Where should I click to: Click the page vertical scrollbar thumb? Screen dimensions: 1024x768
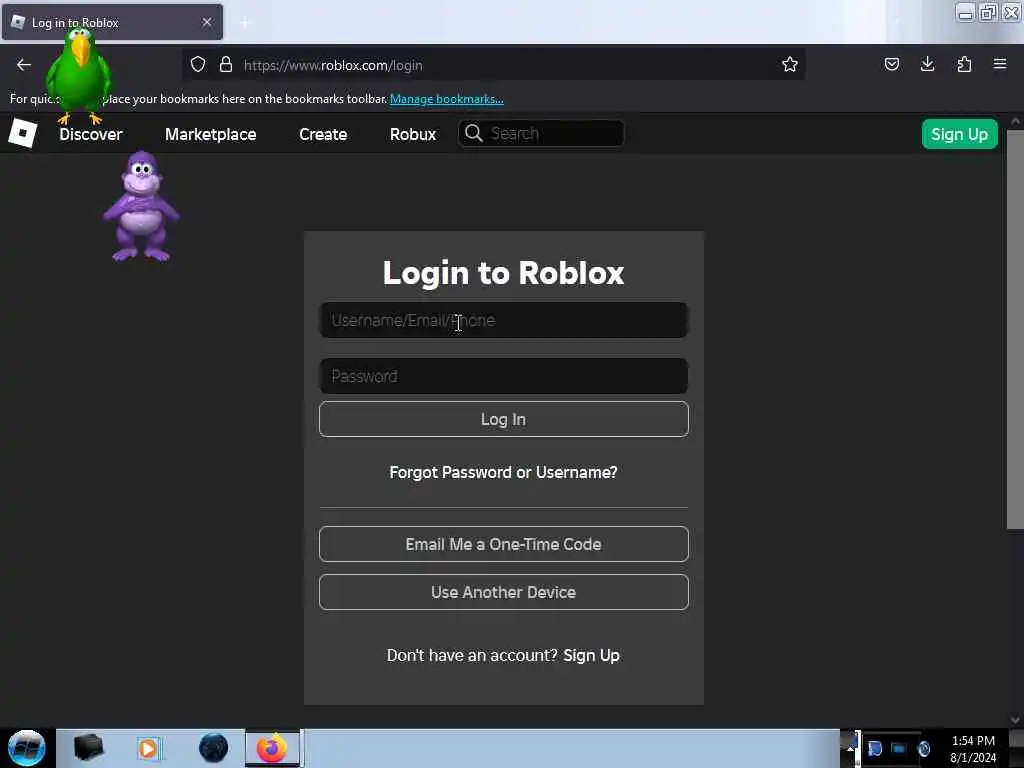coord(1015,330)
